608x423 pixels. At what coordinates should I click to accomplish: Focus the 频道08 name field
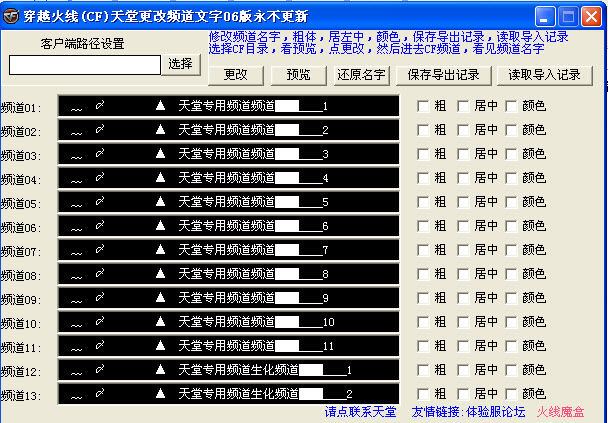pos(228,274)
